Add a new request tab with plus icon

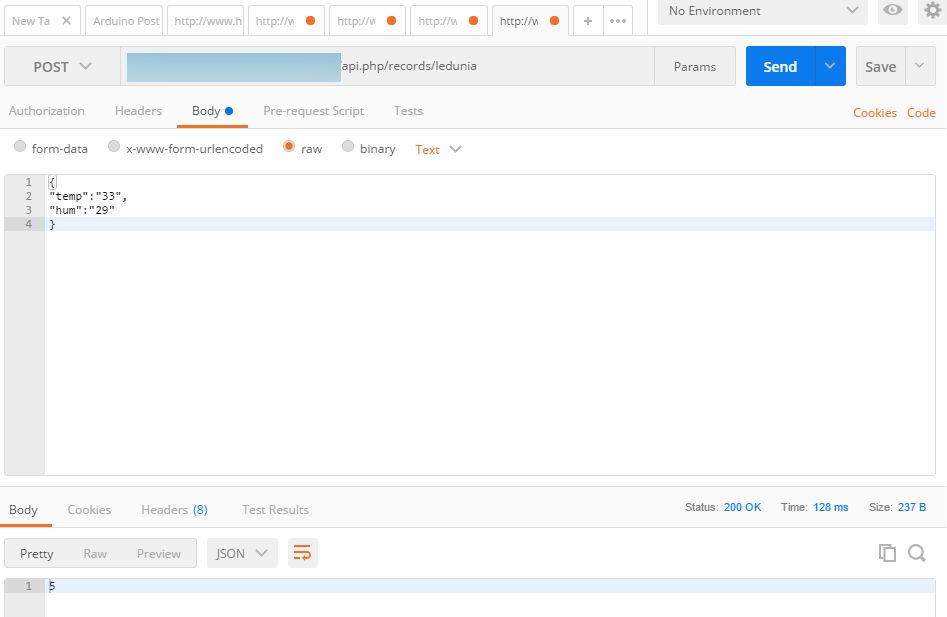coord(588,21)
